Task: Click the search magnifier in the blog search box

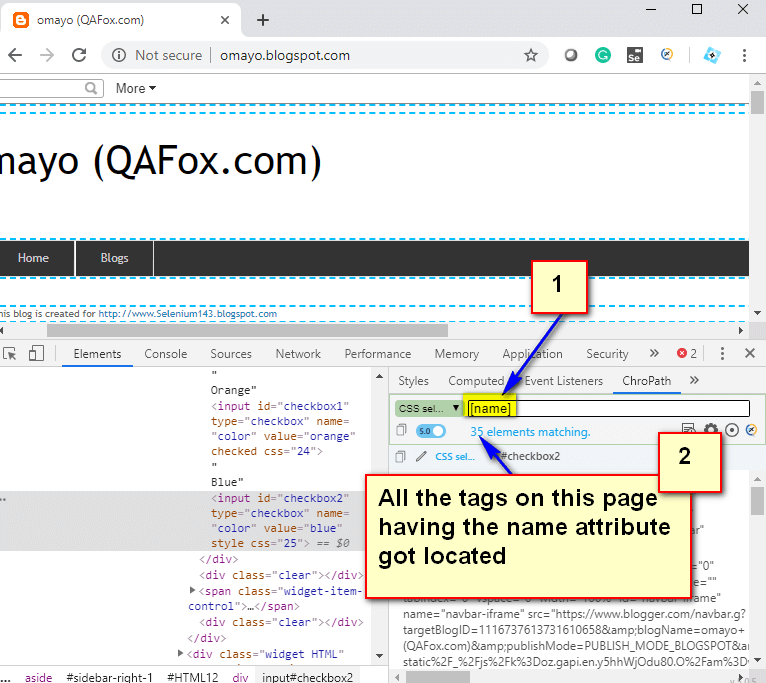Action: [90, 88]
